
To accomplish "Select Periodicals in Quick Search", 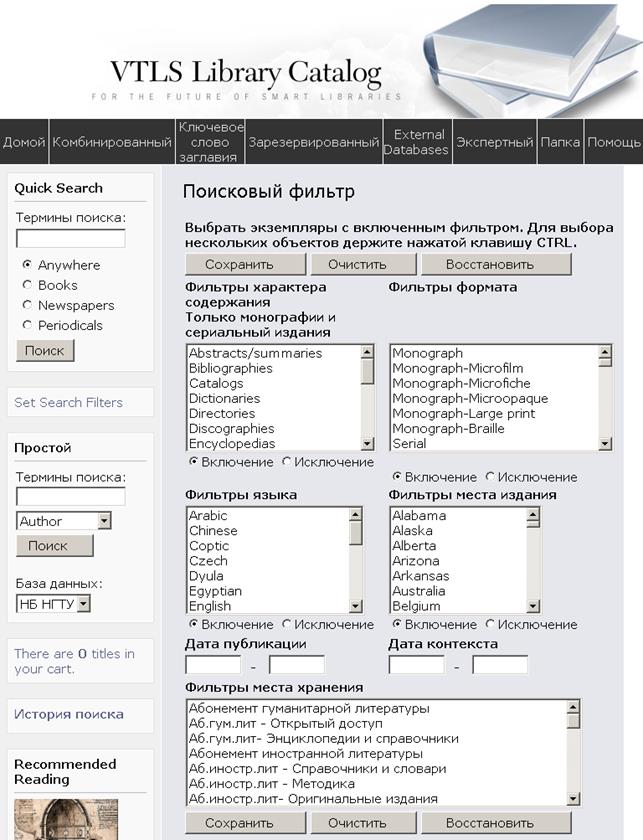I will coord(27,325).
